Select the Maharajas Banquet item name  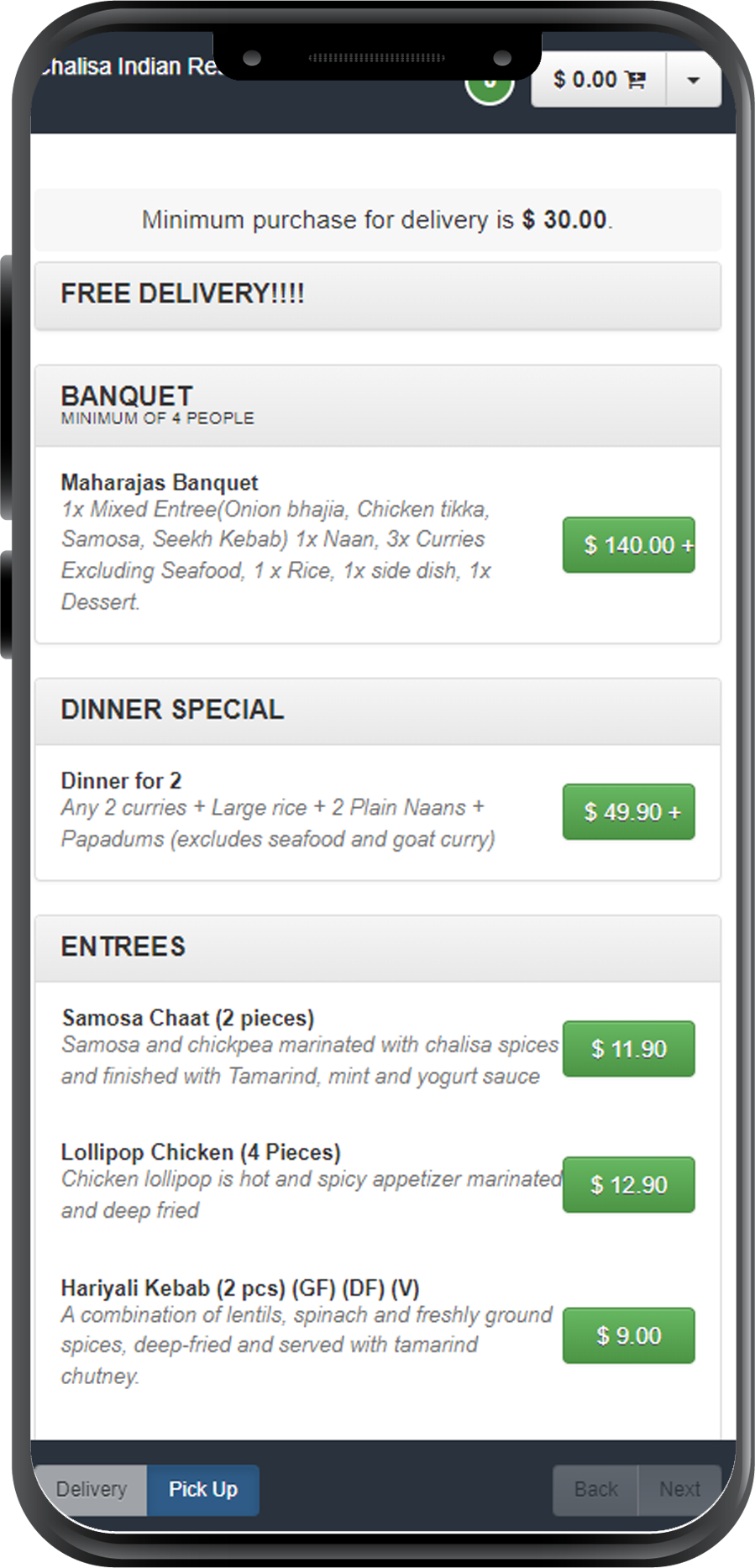pos(160,483)
